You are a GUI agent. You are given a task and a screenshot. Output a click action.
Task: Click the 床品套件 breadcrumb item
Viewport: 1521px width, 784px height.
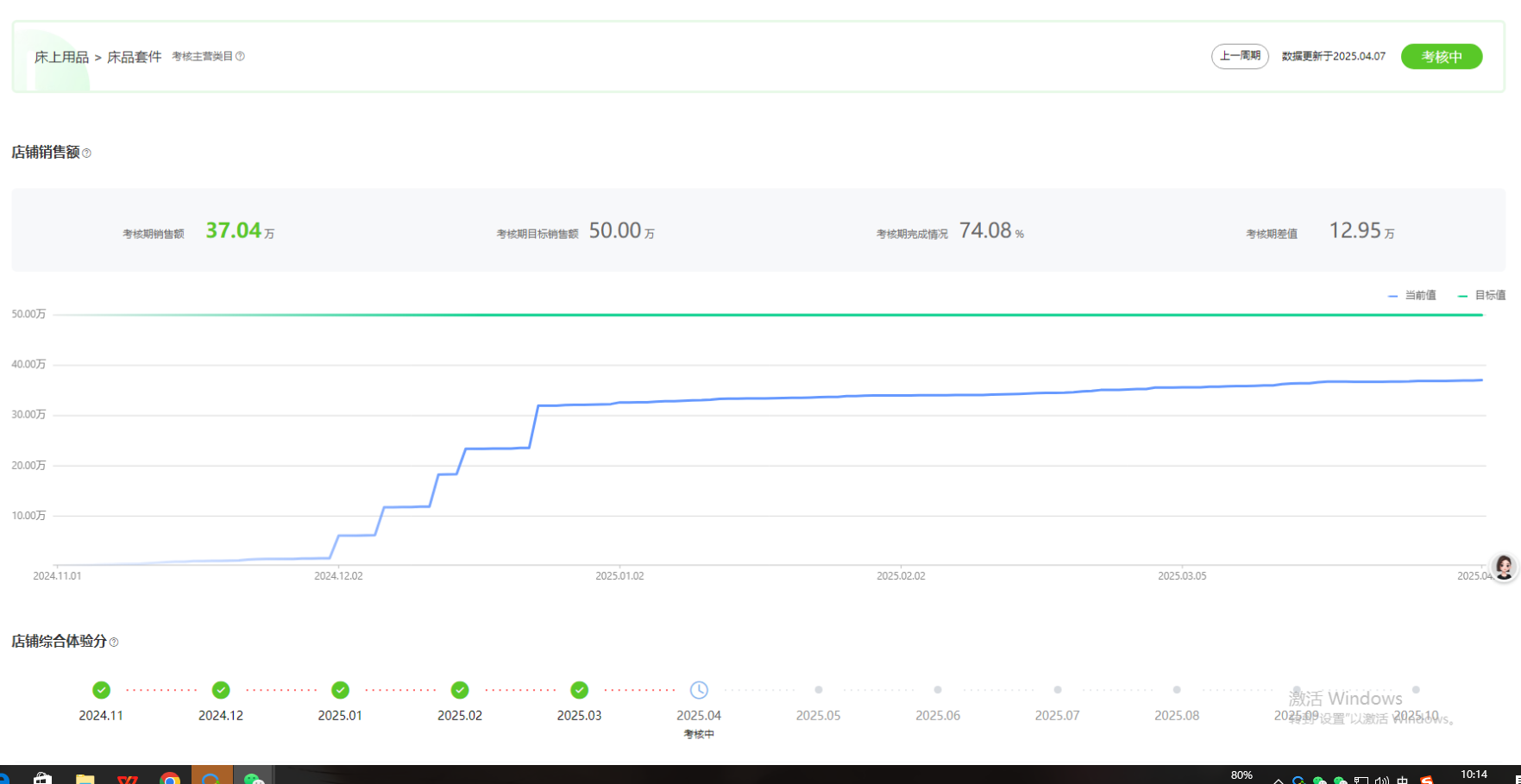coord(134,57)
